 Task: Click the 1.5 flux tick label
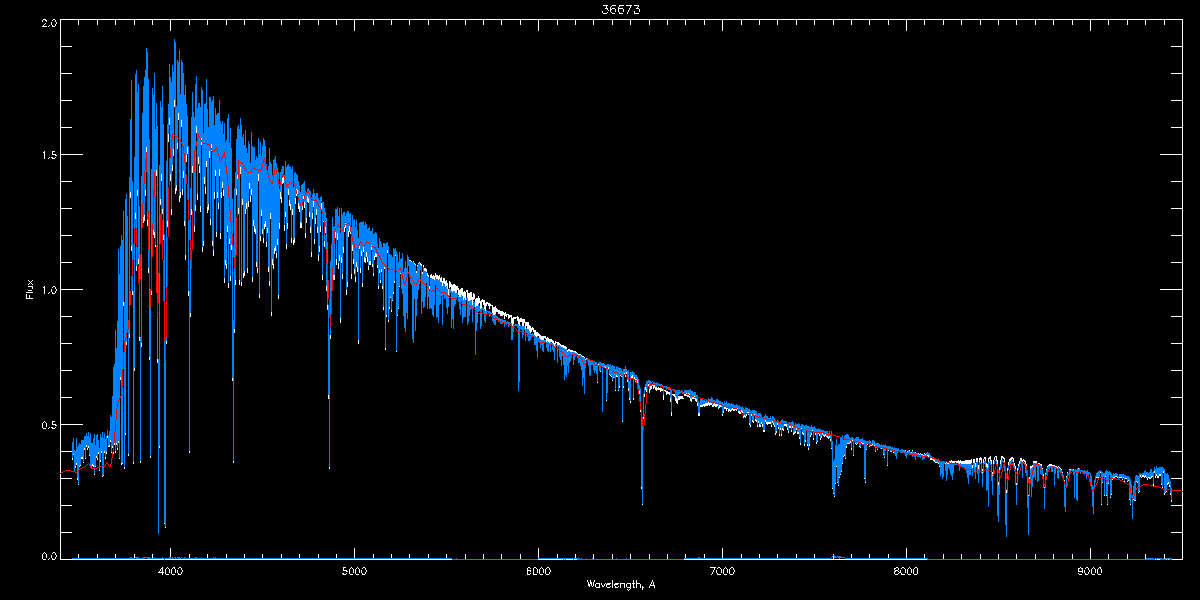click(48, 155)
